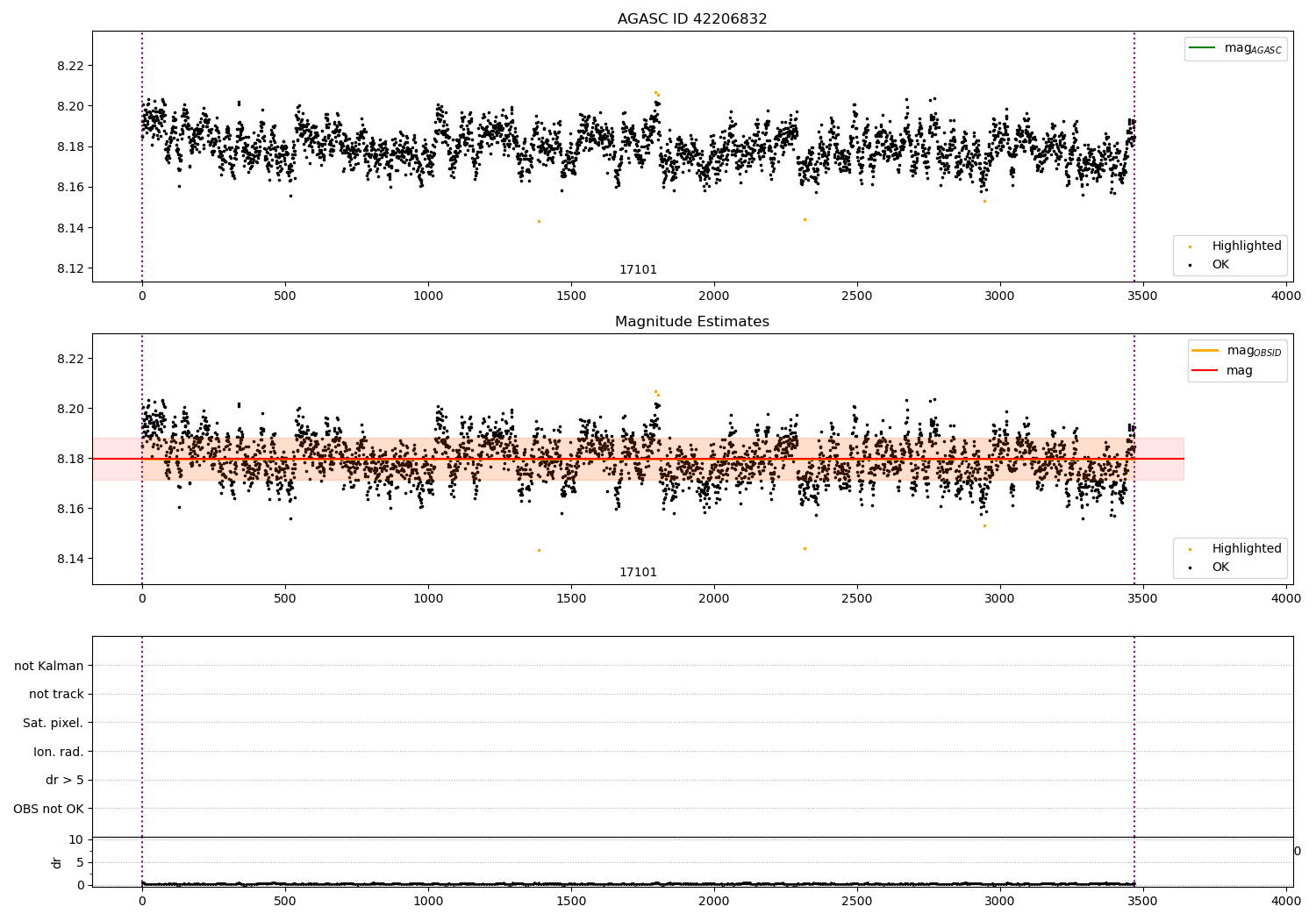Select "OK" in the Magnitude Estimates legend

click(x=1220, y=568)
